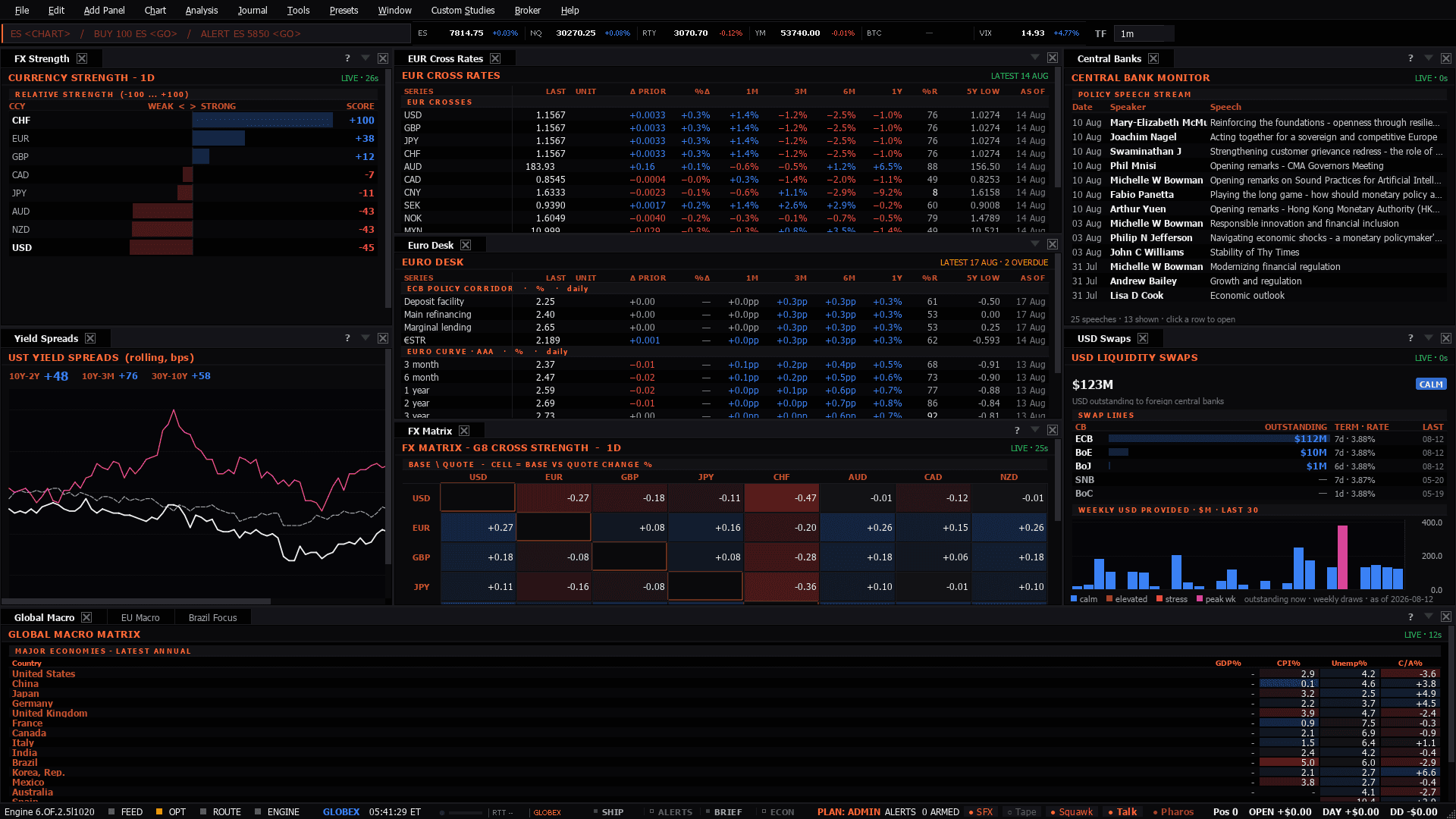
Task: Run the BUY 100 ES <GO> command
Action: click(136, 33)
